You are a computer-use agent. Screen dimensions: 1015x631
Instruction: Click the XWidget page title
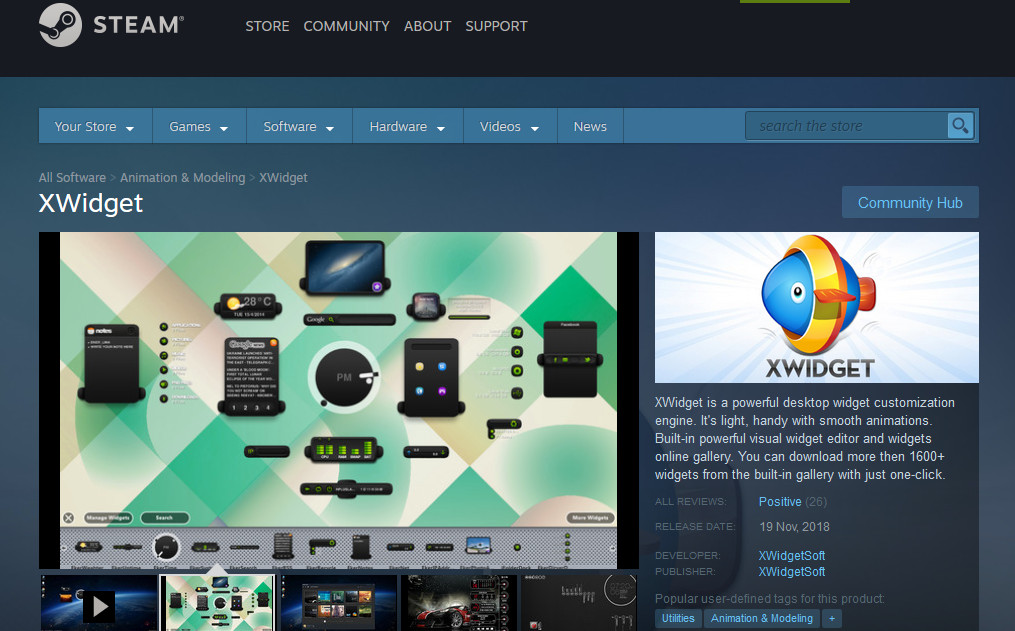pyautogui.click(x=91, y=203)
